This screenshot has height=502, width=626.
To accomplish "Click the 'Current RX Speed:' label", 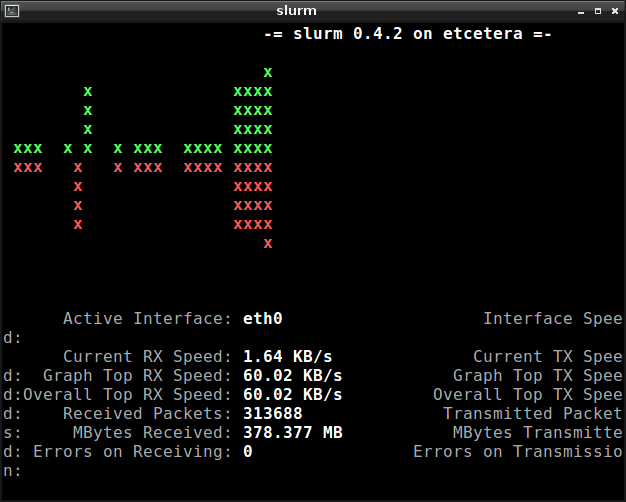I will tap(147, 356).
